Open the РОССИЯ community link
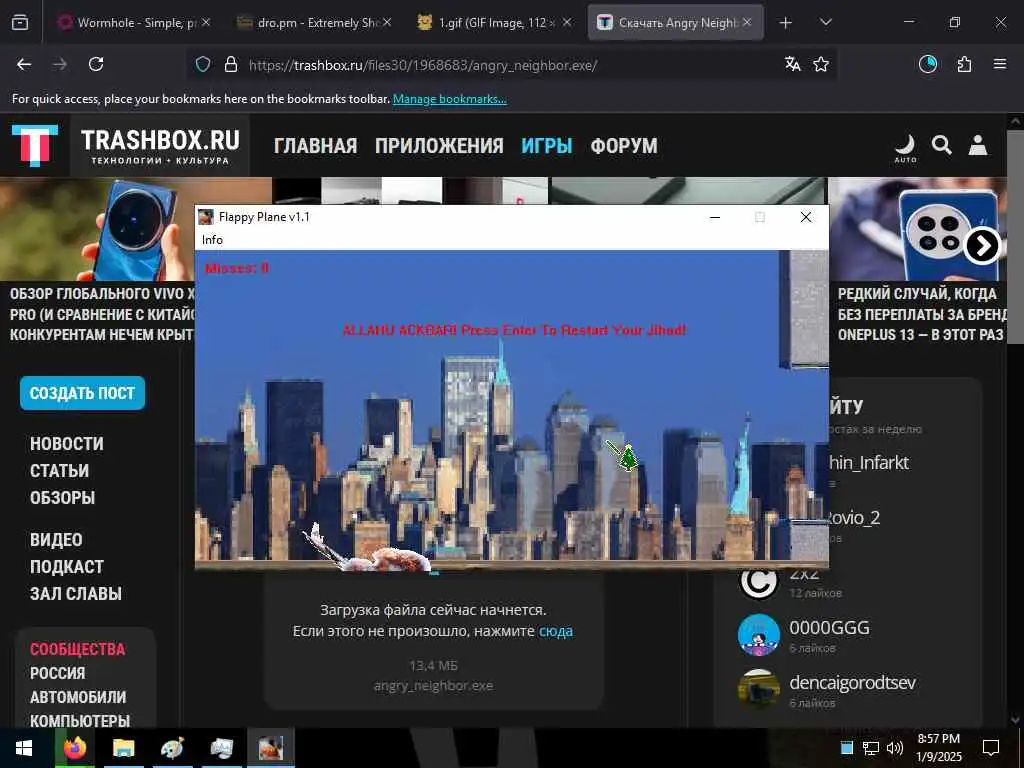Image resolution: width=1024 pixels, height=768 pixels. pyautogui.click(x=57, y=673)
